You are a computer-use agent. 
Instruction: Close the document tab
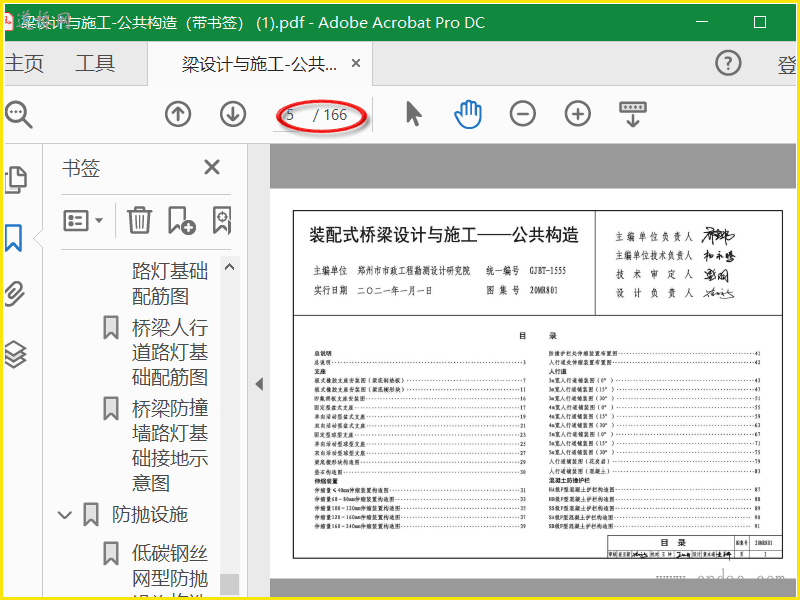click(x=356, y=63)
